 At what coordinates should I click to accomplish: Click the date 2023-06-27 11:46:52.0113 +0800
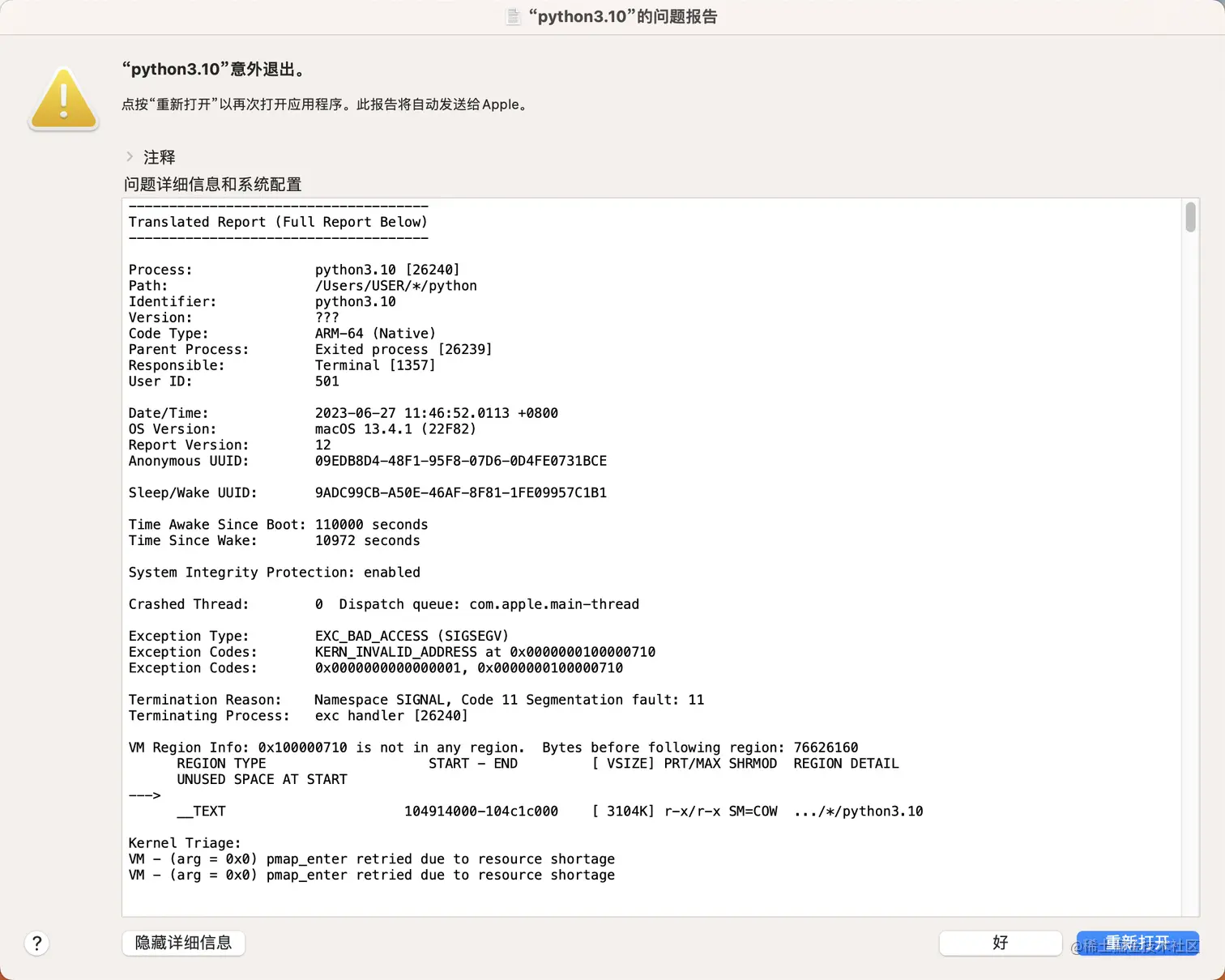(x=437, y=413)
